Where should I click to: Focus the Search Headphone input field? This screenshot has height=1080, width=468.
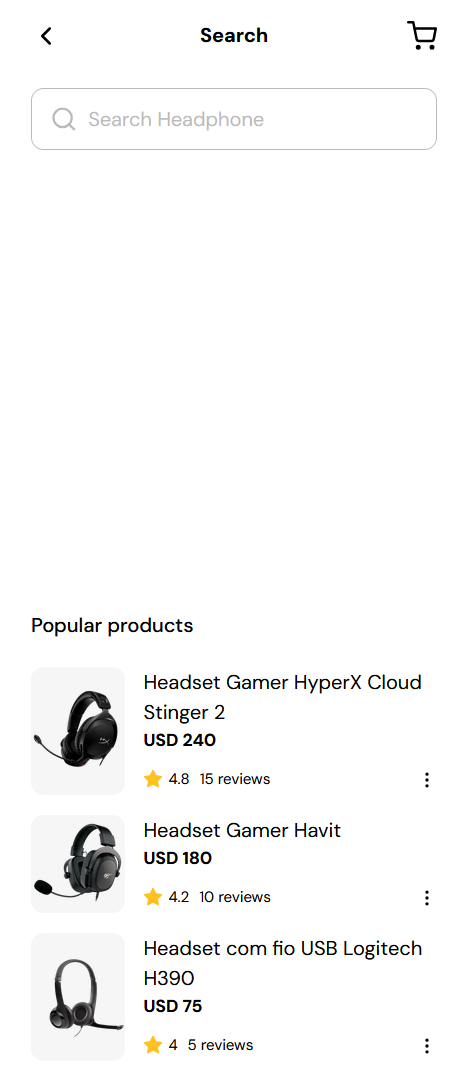click(x=234, y=119)
